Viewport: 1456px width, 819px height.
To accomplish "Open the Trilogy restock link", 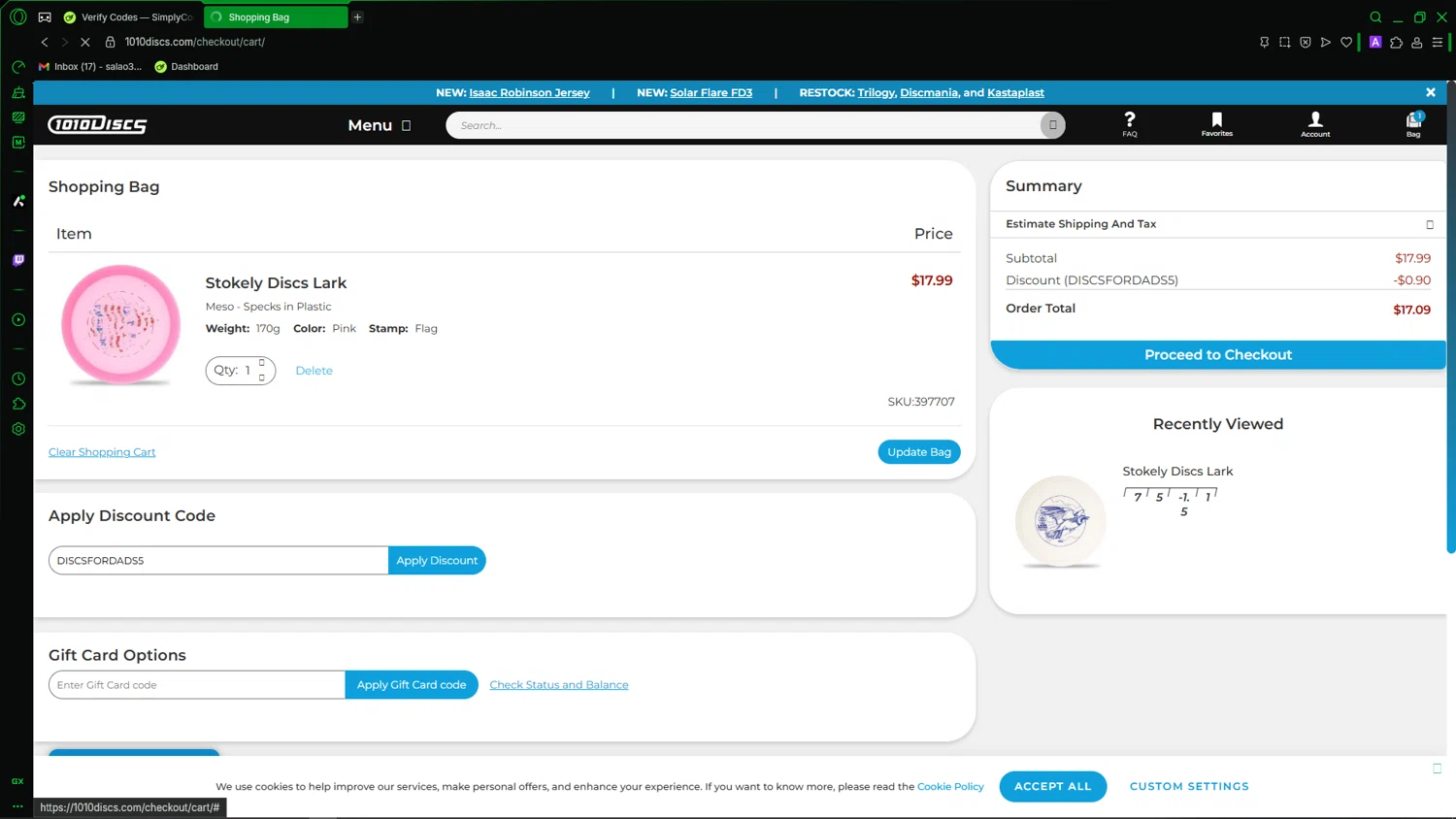I will [x=876, y=92].
